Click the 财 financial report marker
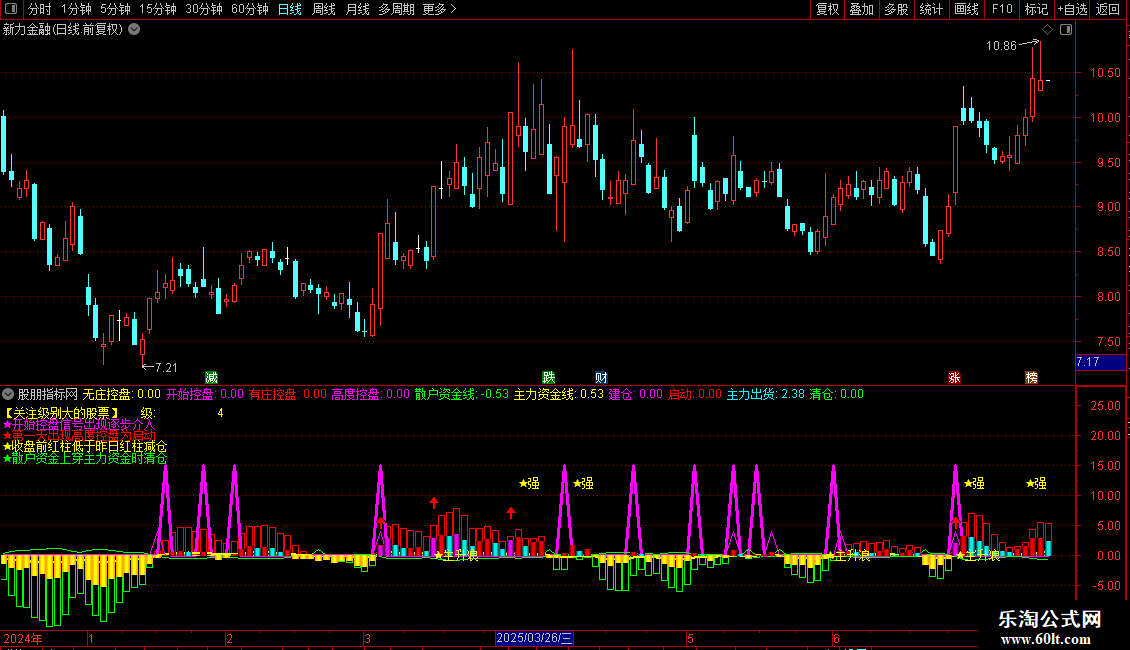Viewport: 1130px width, 650px height. (601, 378)
